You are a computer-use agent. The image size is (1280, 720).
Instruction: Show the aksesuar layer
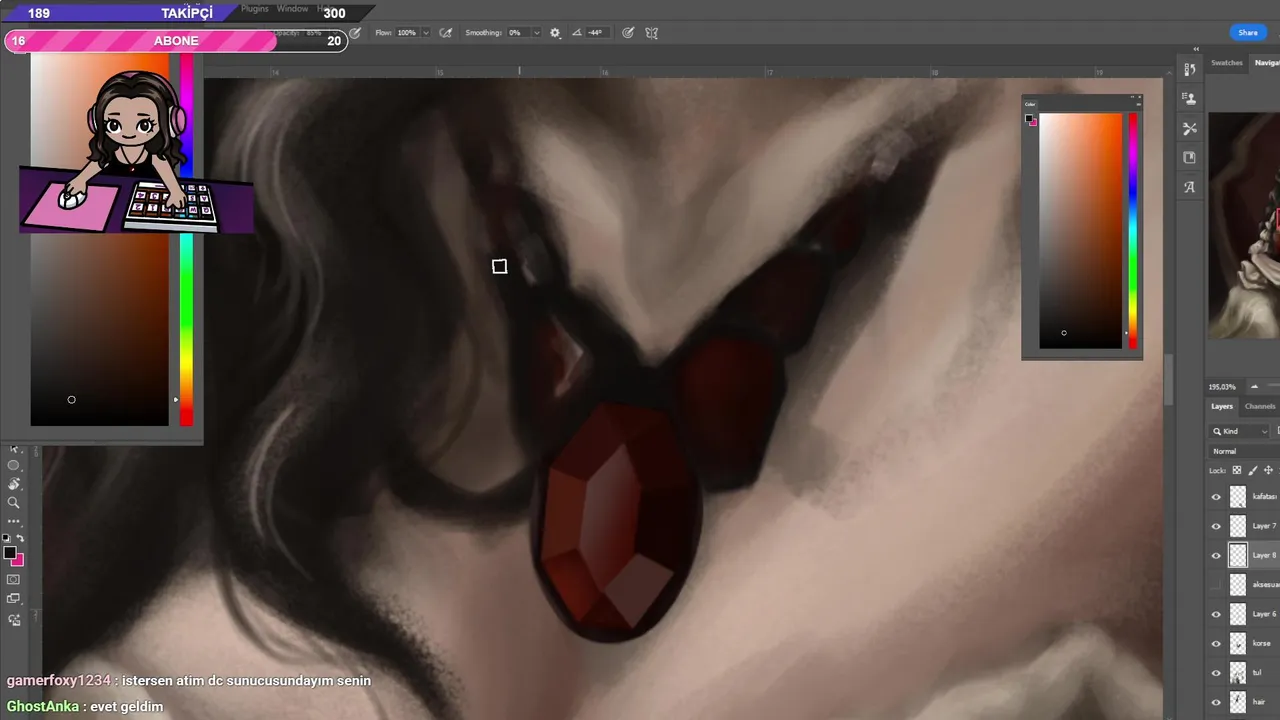click(x=1216, y=585)
